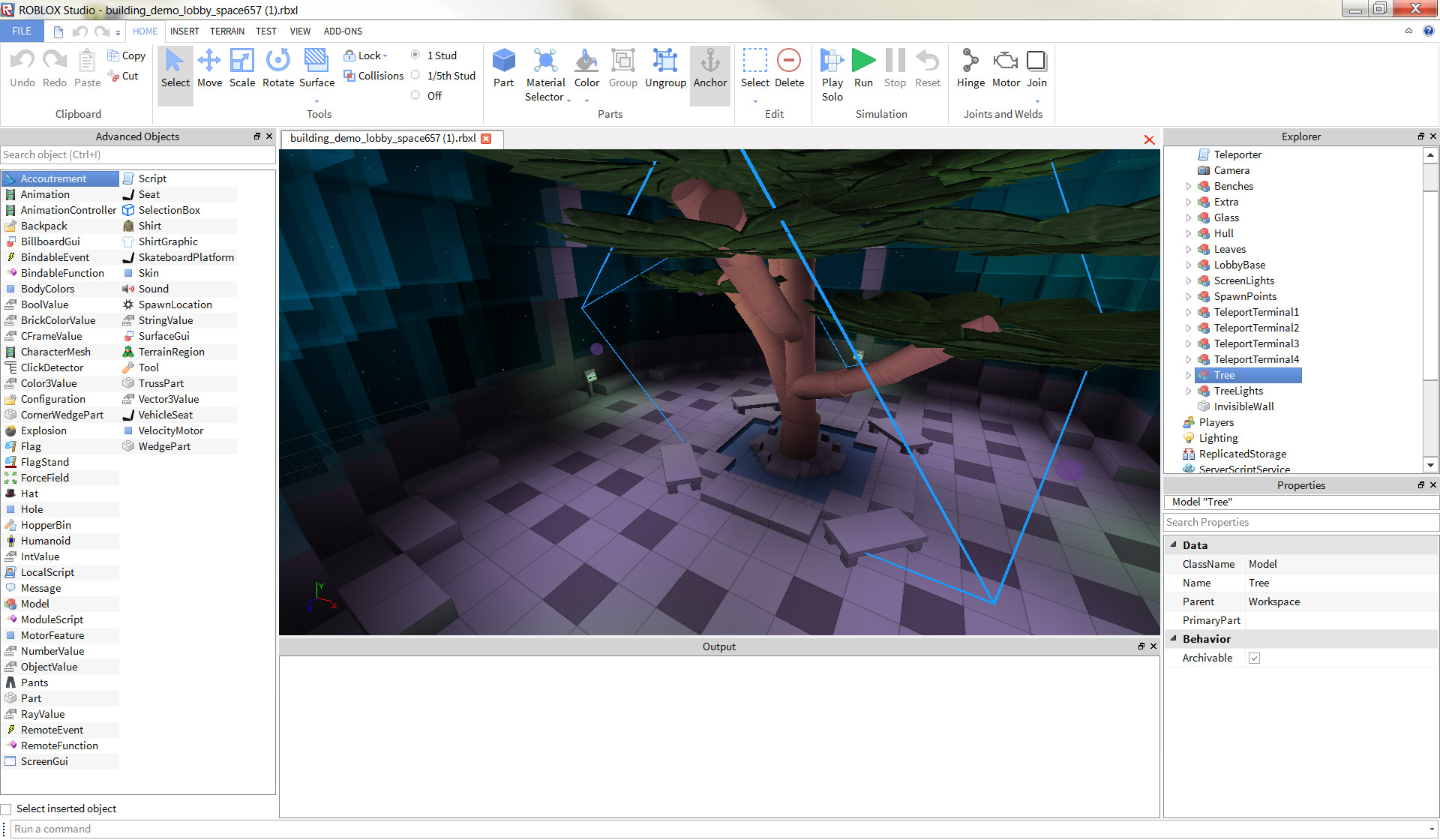Select the 1/5th Stud radio button
Image resolution: width=1440 pixels, height=840 pixels.
415,75
